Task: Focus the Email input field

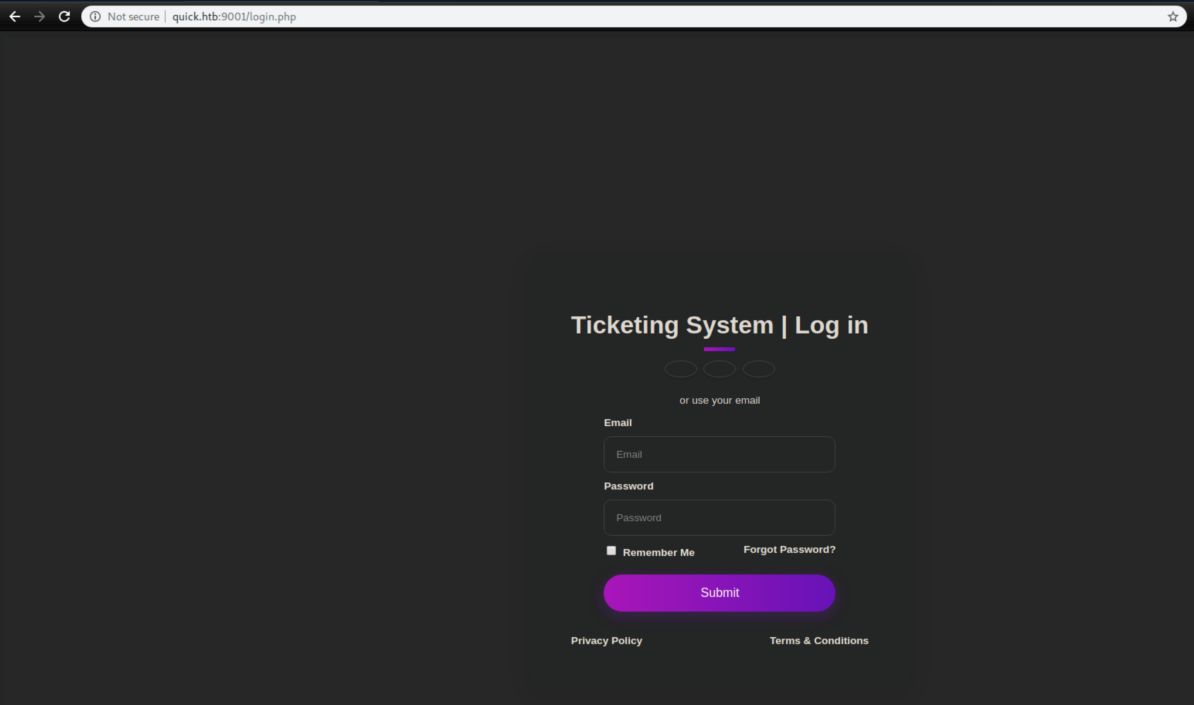Action: point(719,454)
